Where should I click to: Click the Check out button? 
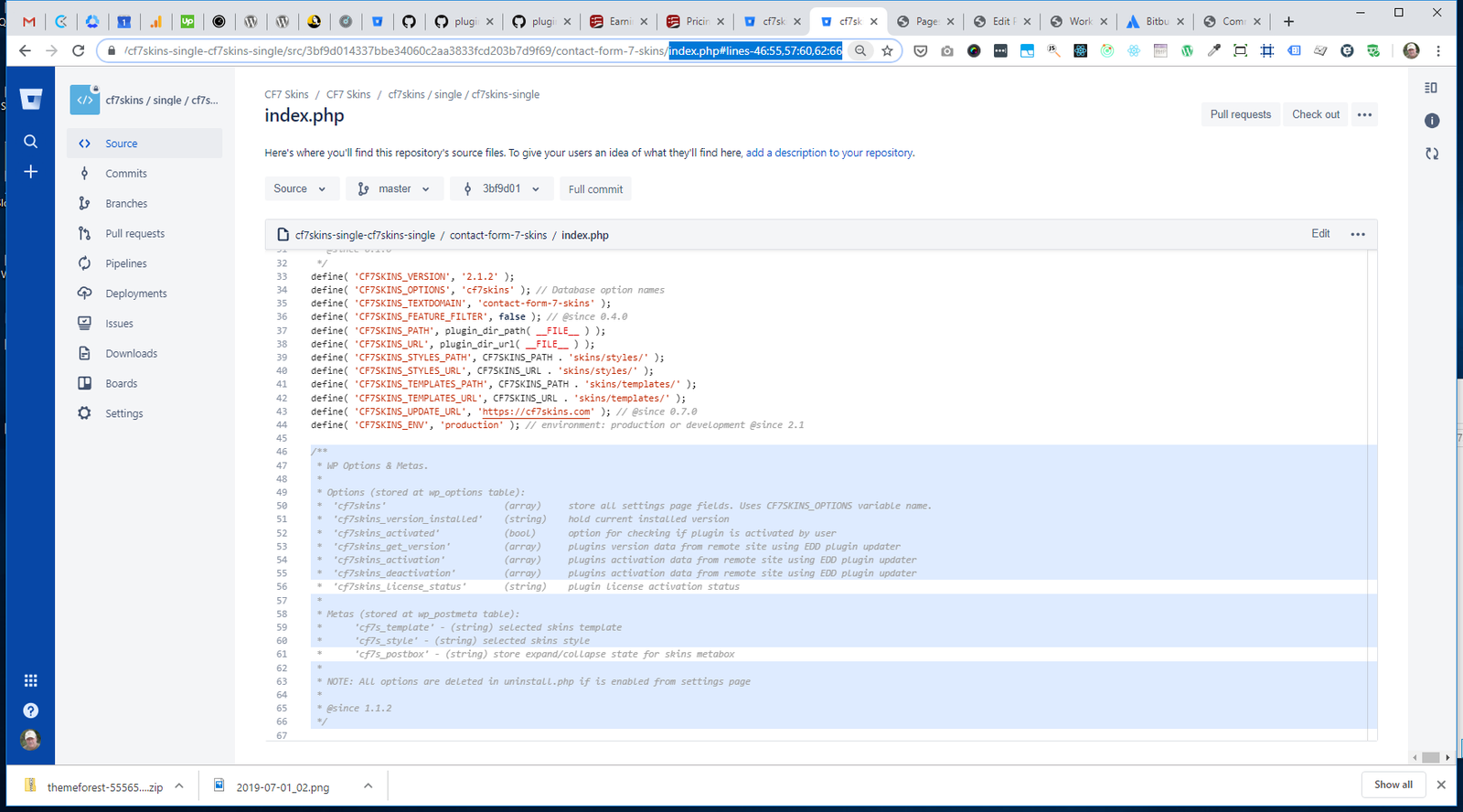pos(1316,115)
